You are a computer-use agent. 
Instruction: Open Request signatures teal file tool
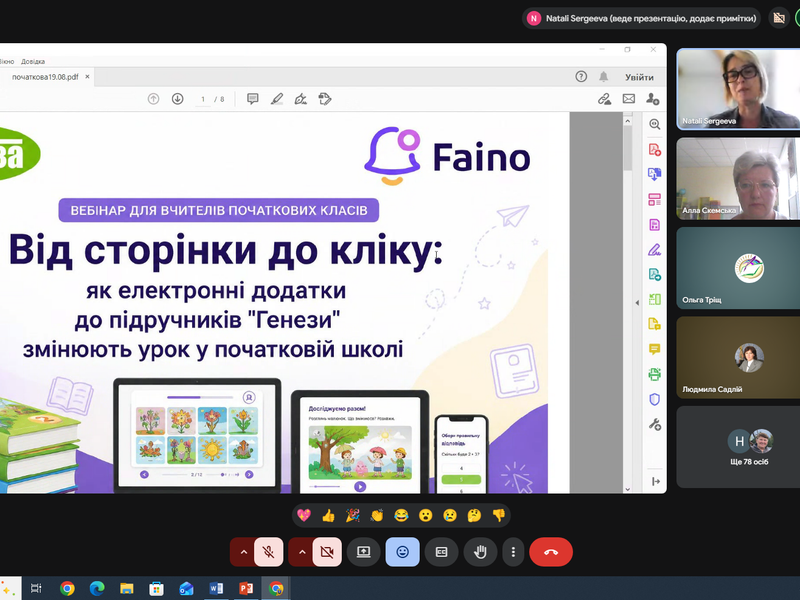coord(655,274)
